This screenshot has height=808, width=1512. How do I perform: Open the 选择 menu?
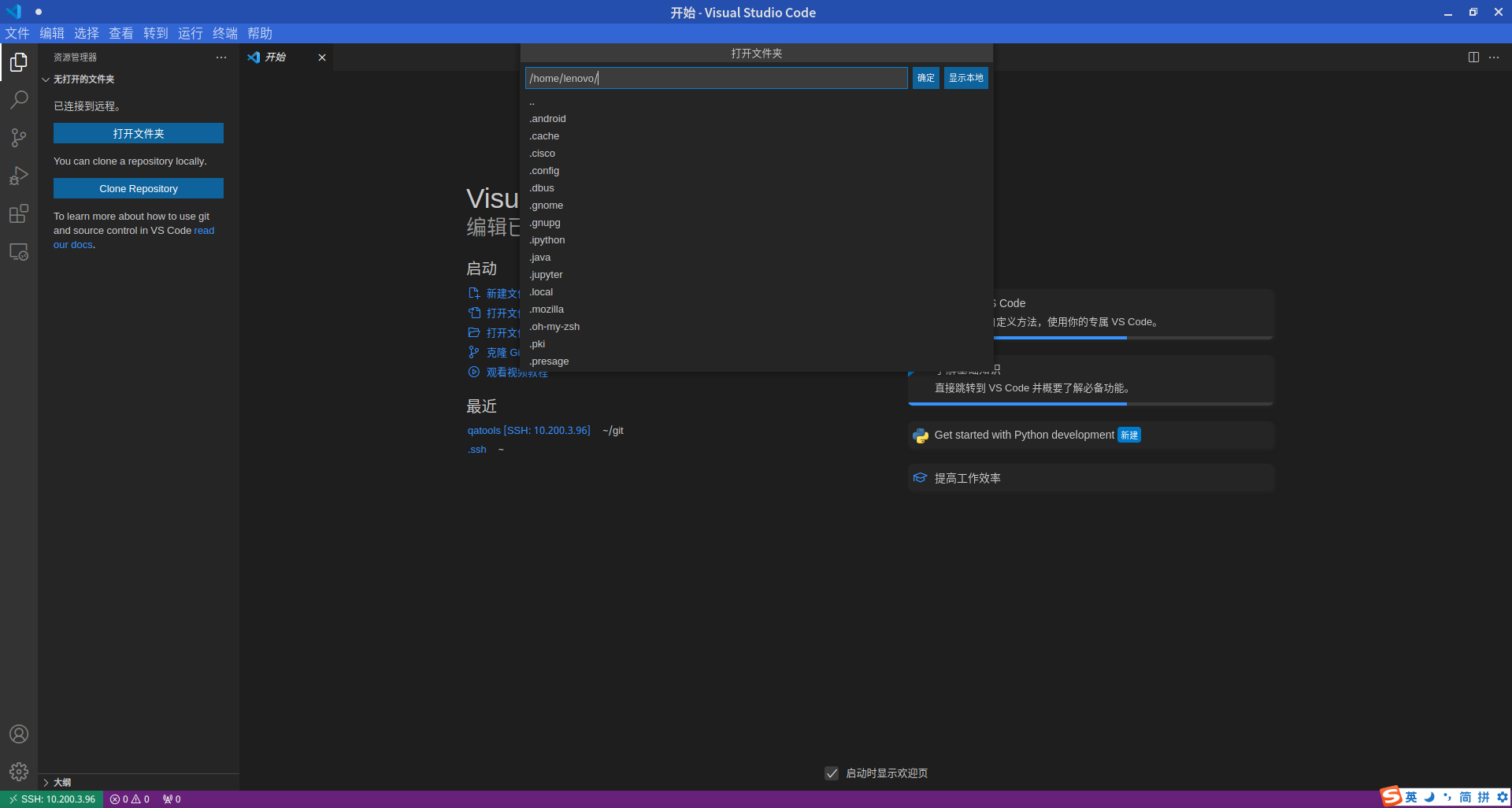click(87, 33)
